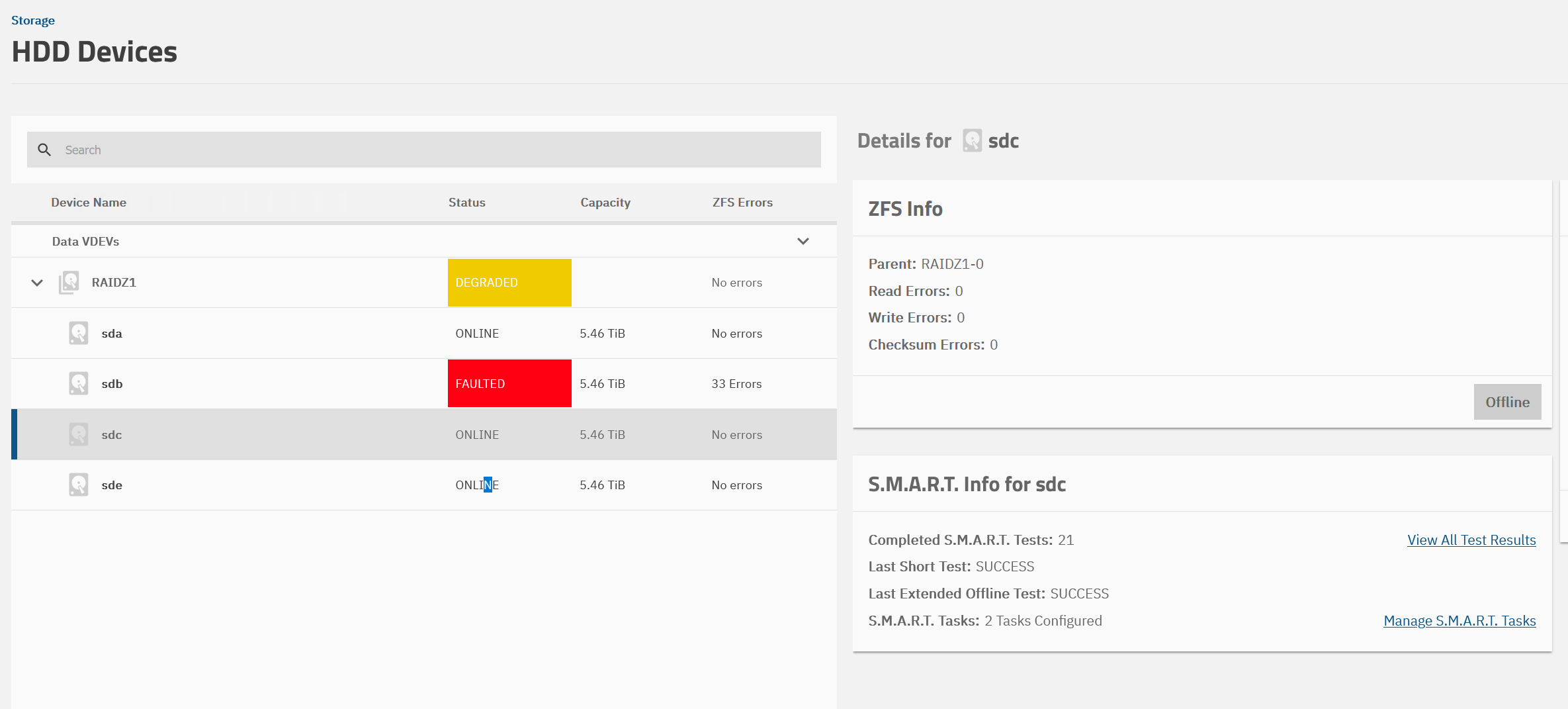The height and width of the screenshot is (709, 1568).
Task: Click the Device Name column header
Action: pos(89,203)
